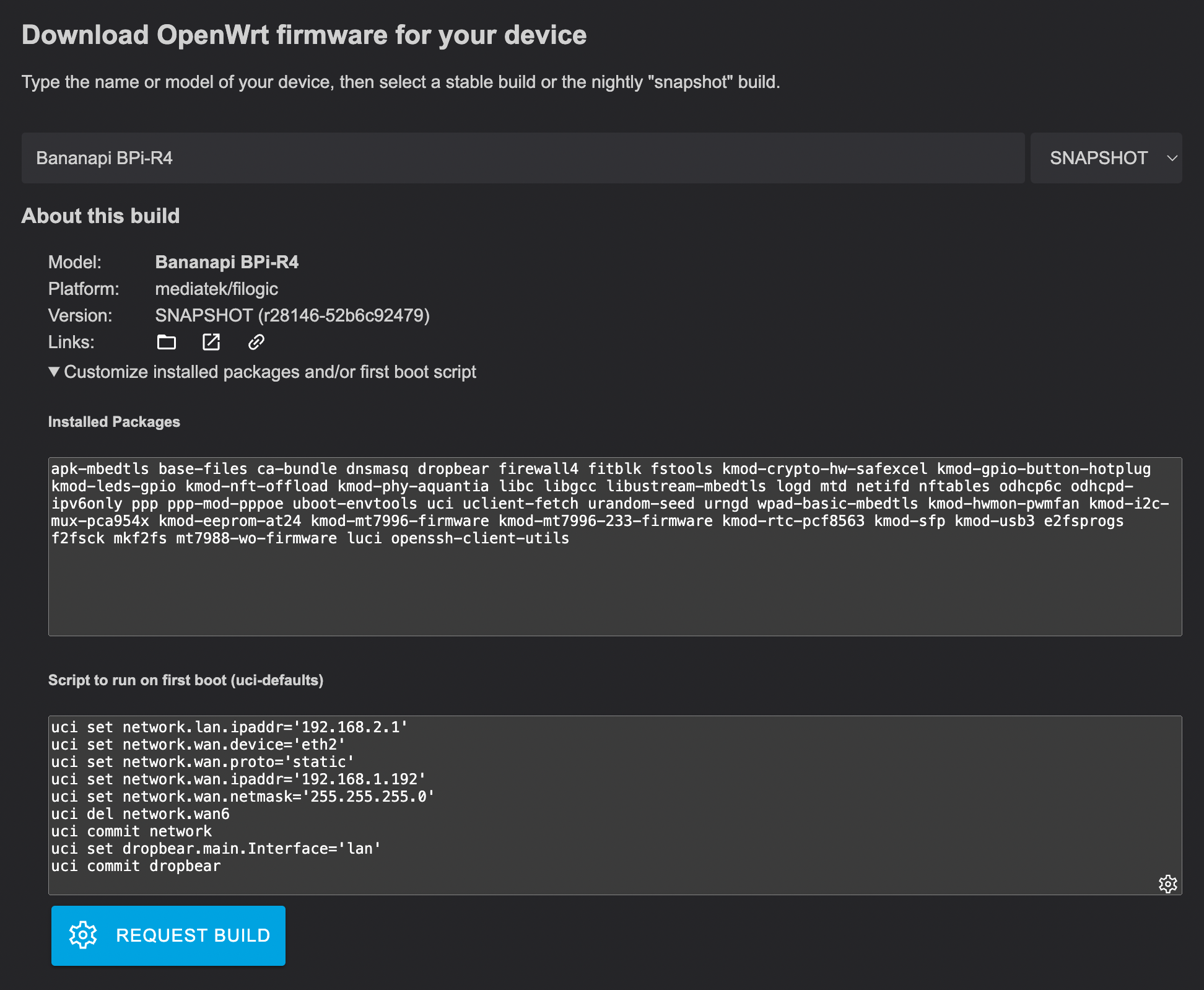Click the chain permalink icon
Viewport: 1204px width, 990px height.
pyautogui.click(x=256, y=342)
